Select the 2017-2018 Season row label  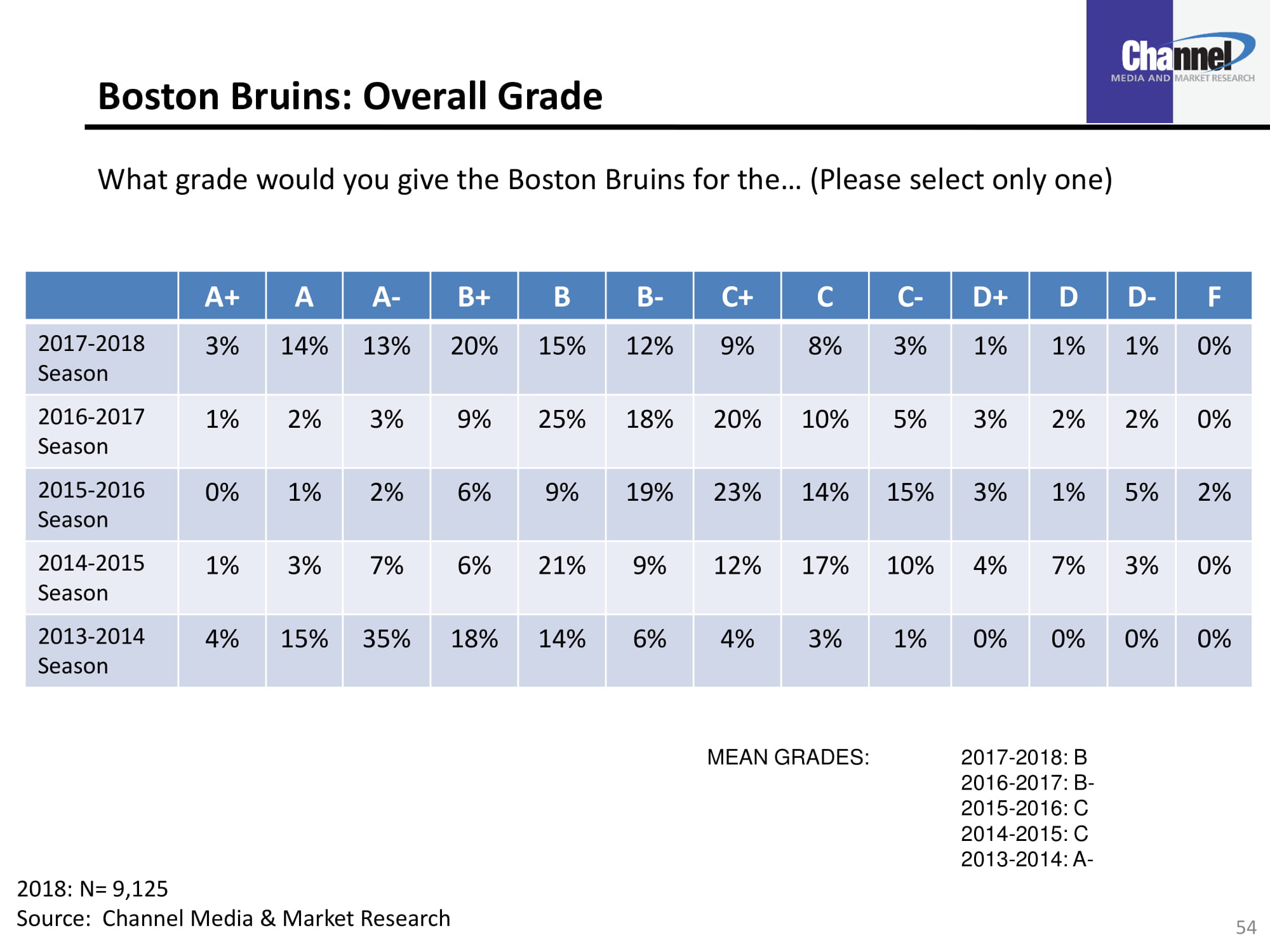91,358
